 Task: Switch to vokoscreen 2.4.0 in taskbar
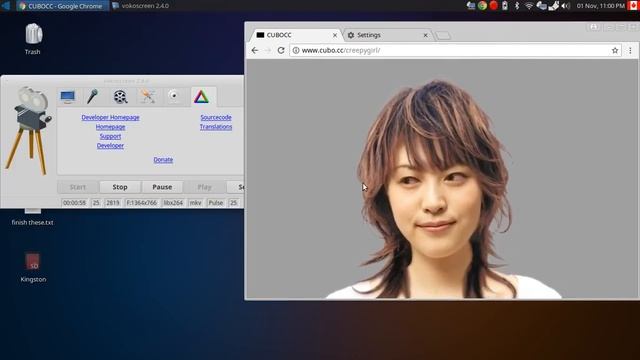(140, 6)
